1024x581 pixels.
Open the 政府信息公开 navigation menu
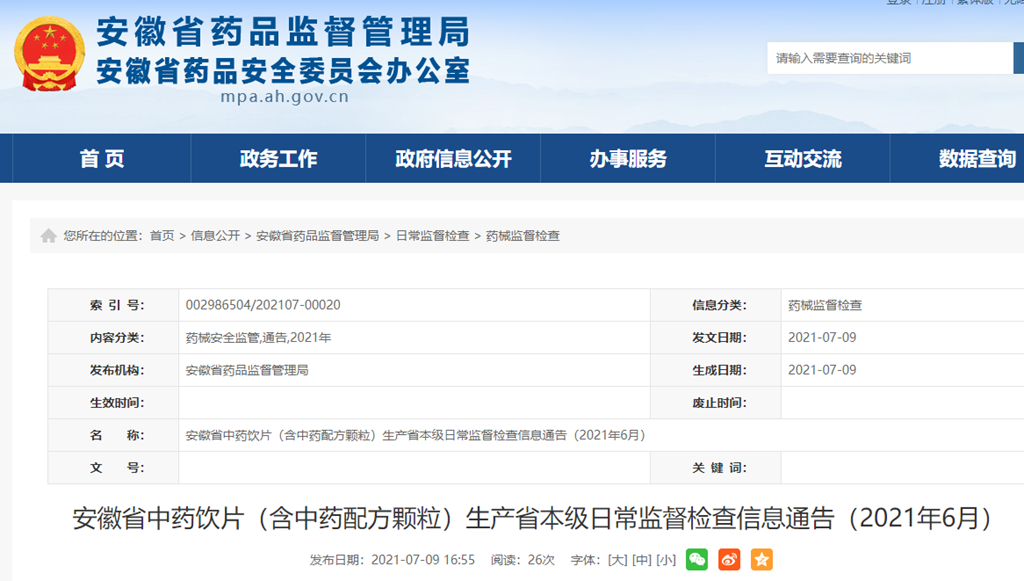click(x=453, y=159)
